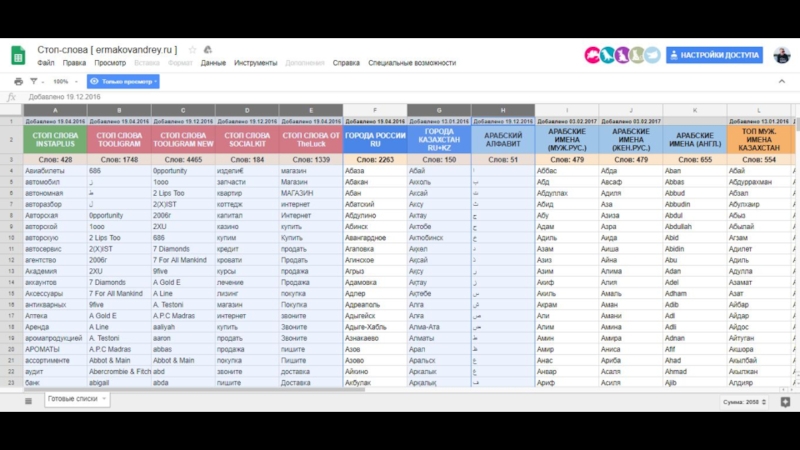Viewport: 800px width, 450px height.
Task: Click the purple collaborator avatar
Action: click(x=622, y=55)
